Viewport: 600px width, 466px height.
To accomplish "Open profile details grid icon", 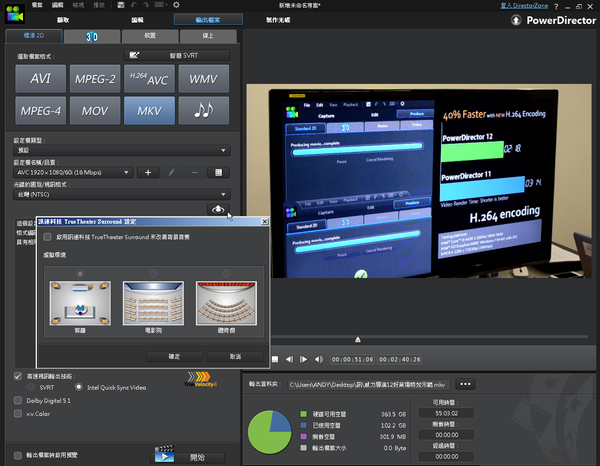I will click(x=219, y=172).
